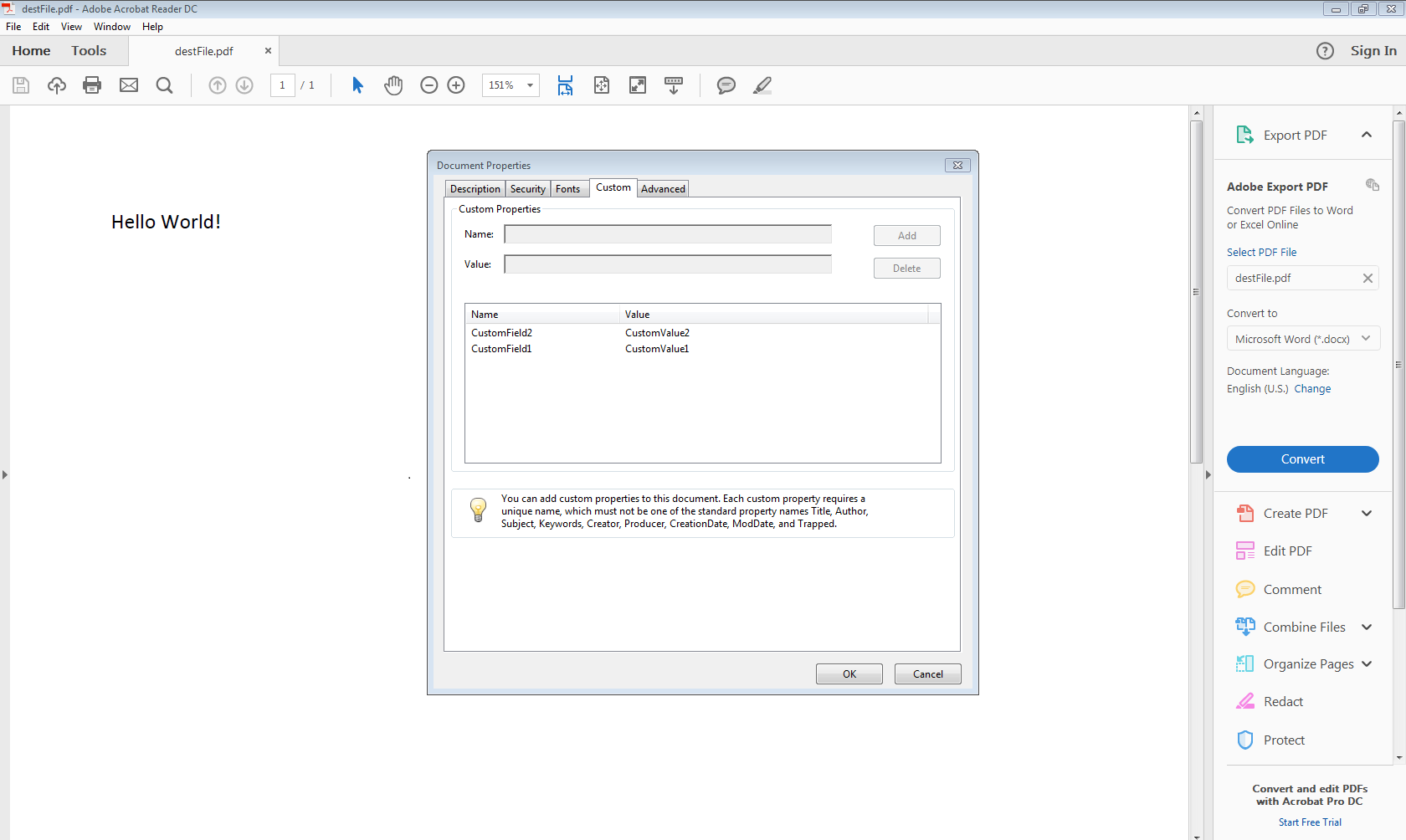Image resolution: width=1406 pixels, height=840 pixels.
Task: Open the Comment tool from the toolbar
Action: pyautogui.click(x=726, y=85)
